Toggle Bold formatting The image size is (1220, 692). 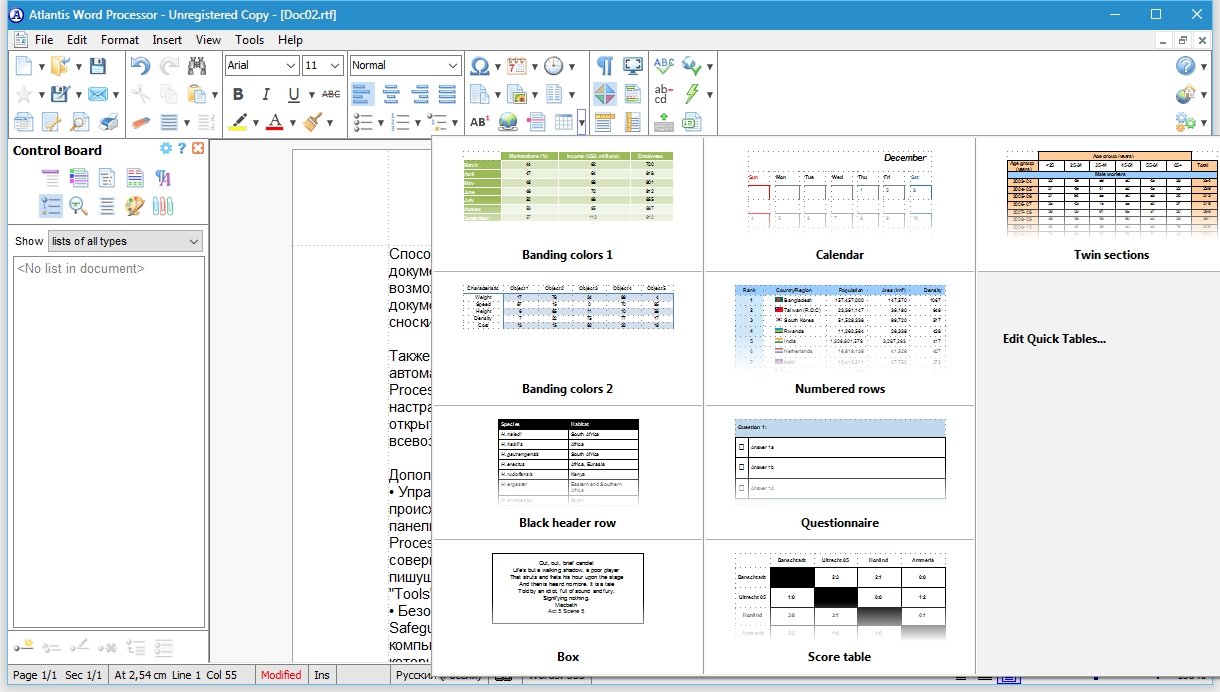pyautogui.click(x=238, y=95)
